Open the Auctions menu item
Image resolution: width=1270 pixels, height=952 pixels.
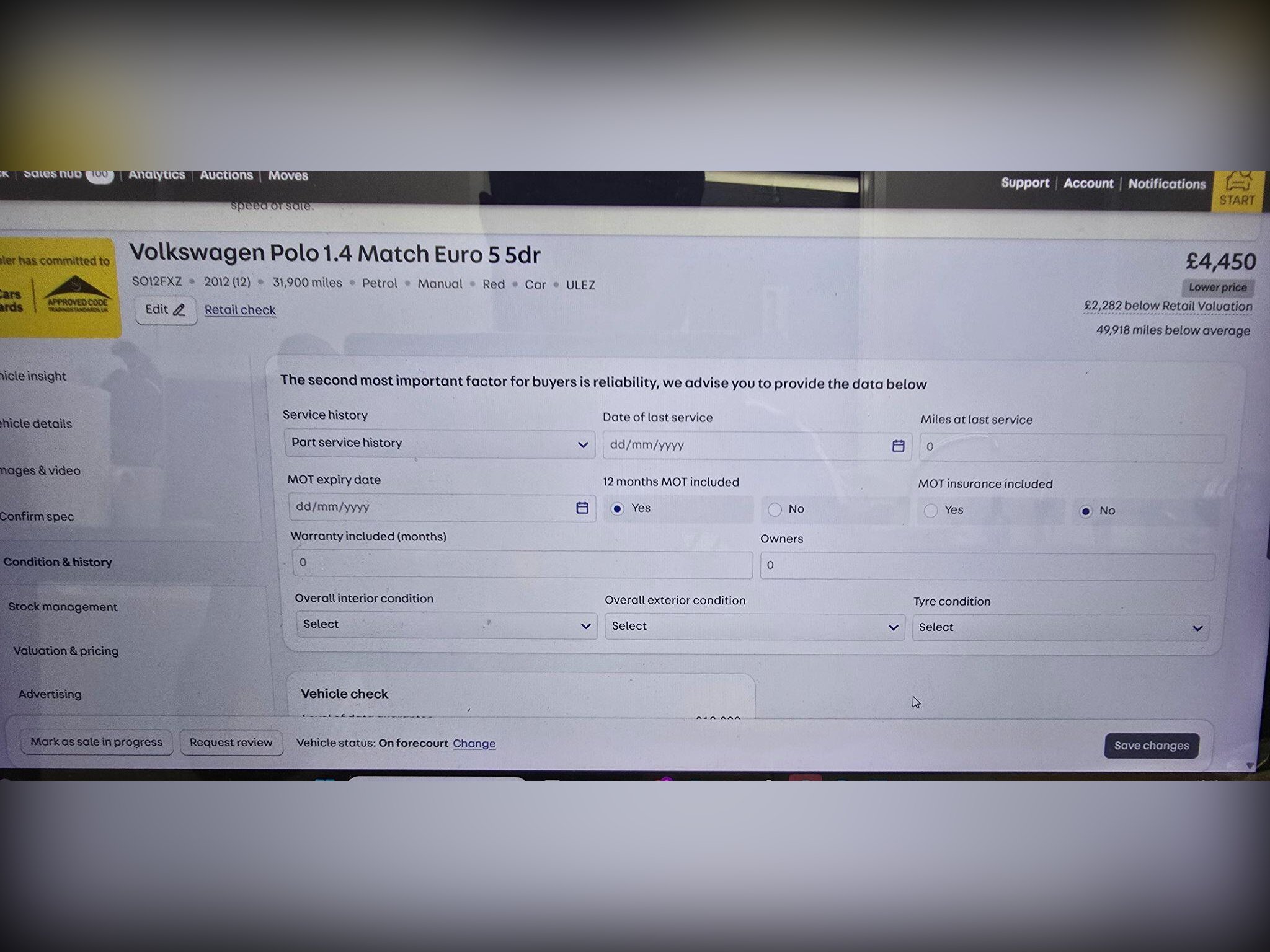[x=226, y=175]
